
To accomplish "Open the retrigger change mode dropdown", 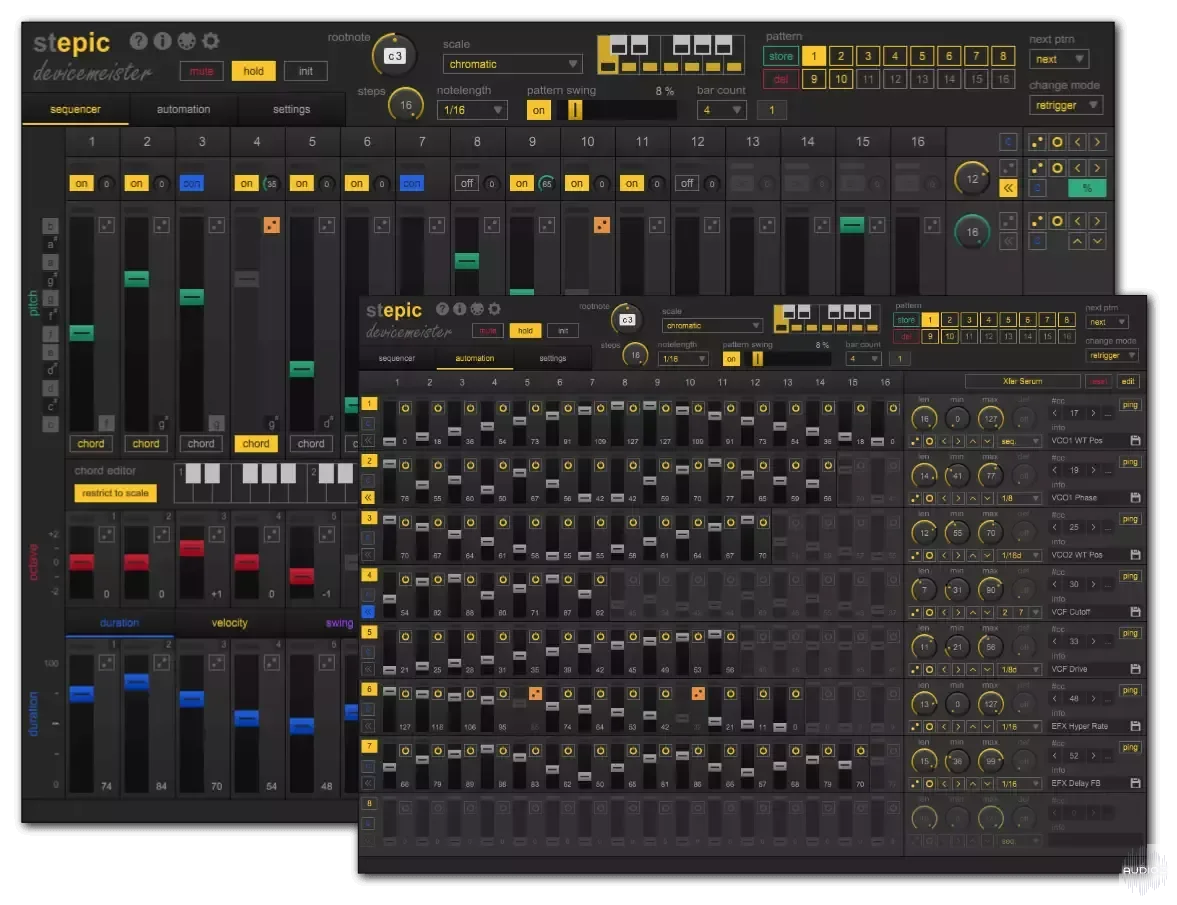I will click(x=1065, y=106).
